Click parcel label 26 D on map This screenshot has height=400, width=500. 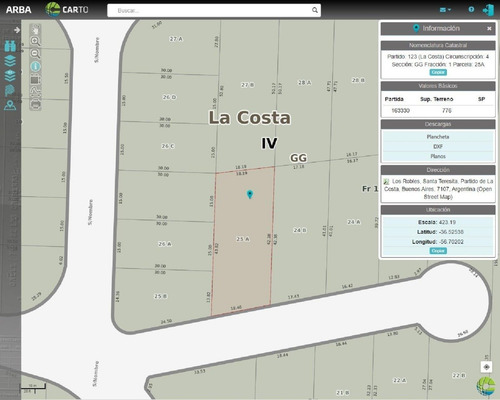tap(169, 97)
